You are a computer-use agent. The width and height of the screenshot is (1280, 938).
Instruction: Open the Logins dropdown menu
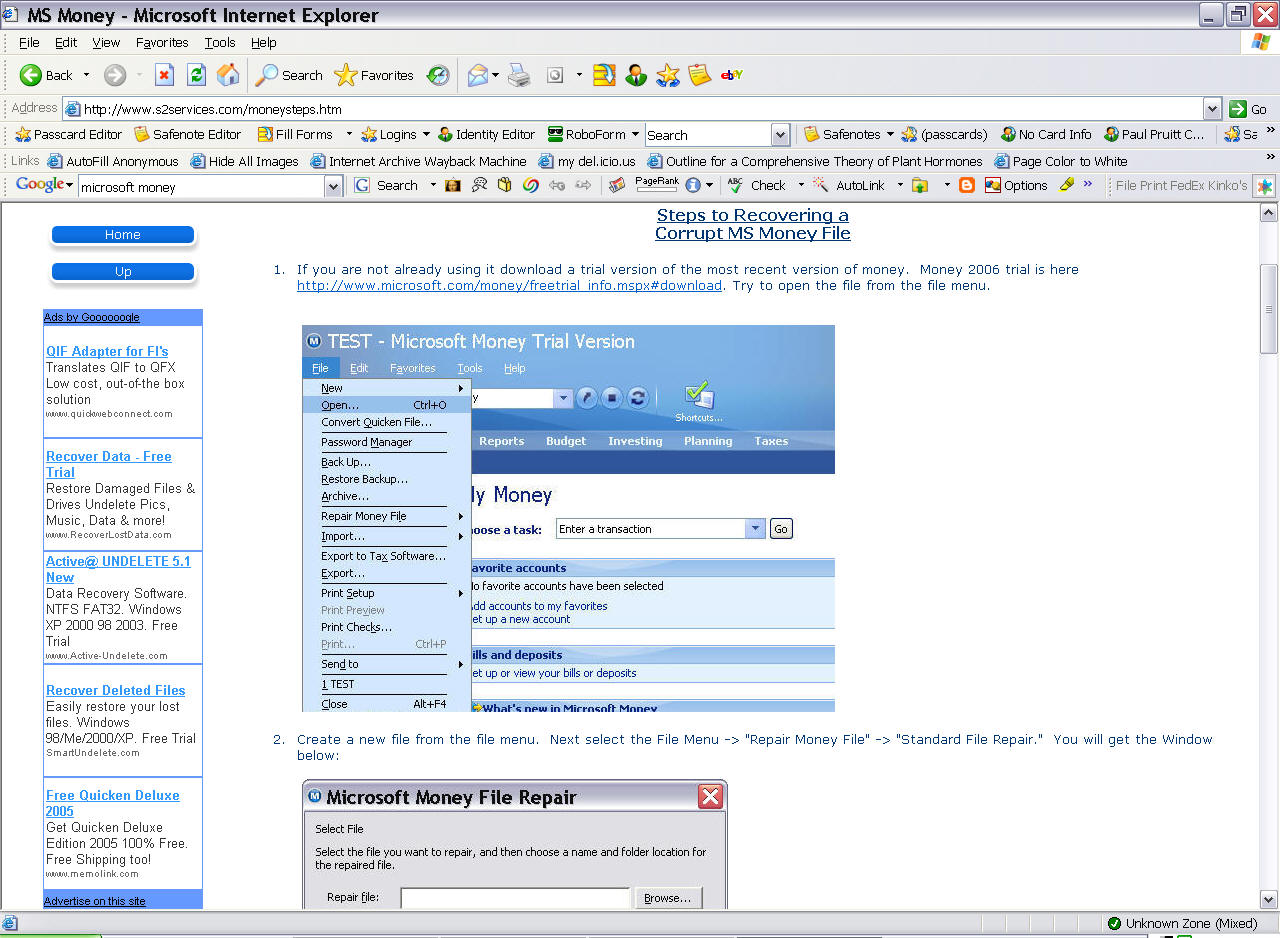point(394,134)
